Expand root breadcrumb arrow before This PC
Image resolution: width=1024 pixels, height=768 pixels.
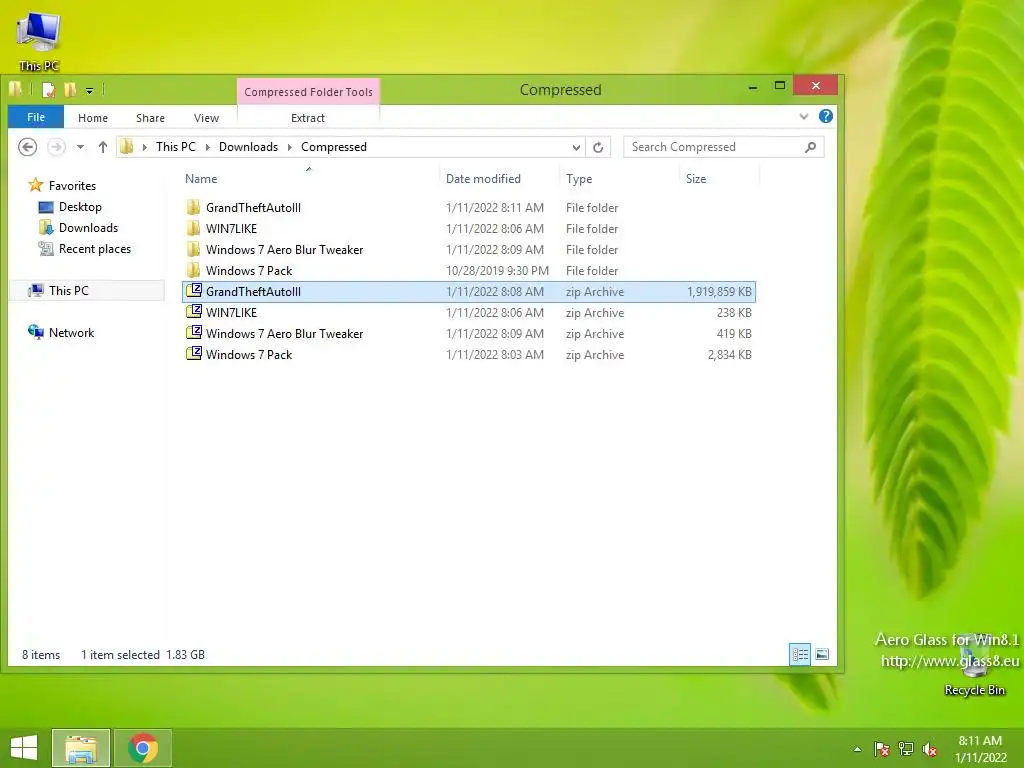pos(144,148)
